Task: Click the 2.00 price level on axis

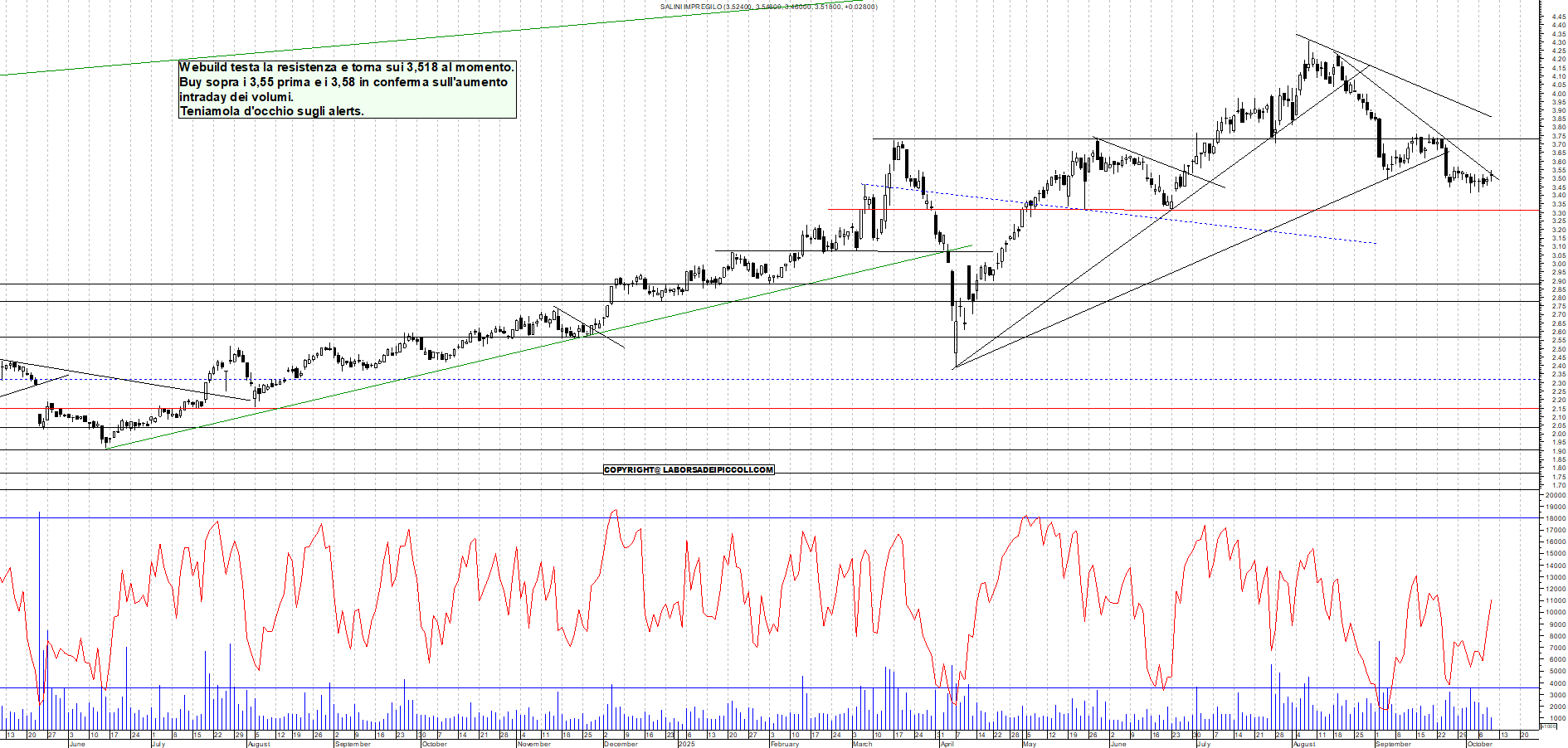Action: [1558, 434]
